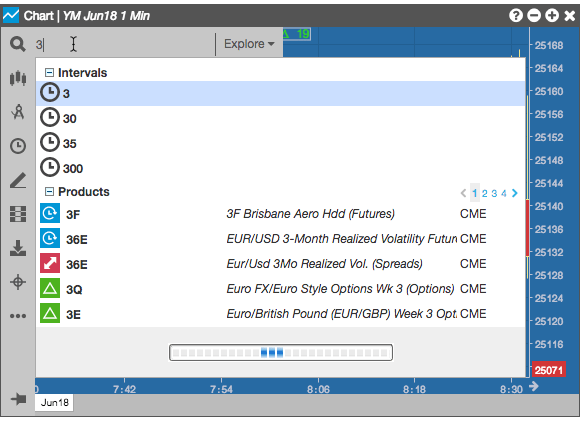Open the Explore dropdown

[249, 44]
